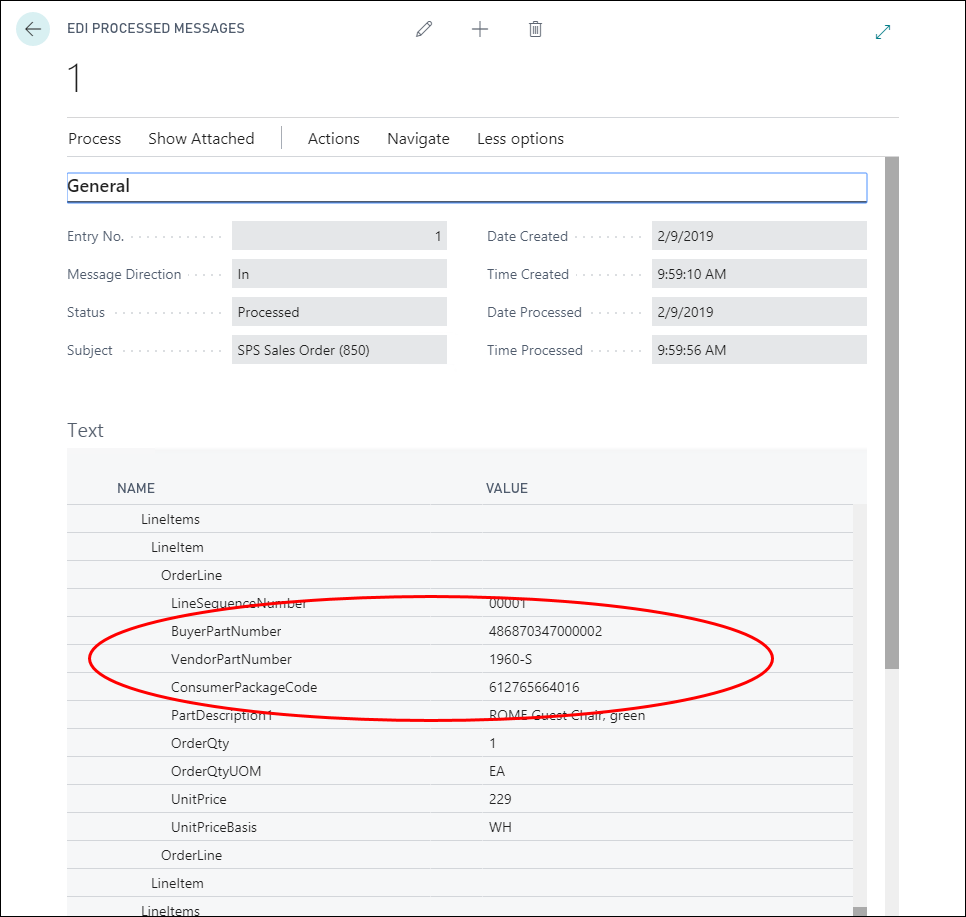The width and height of the screenshot is (966, 917).
Task: Click the NAME column header
Action: 136,488
